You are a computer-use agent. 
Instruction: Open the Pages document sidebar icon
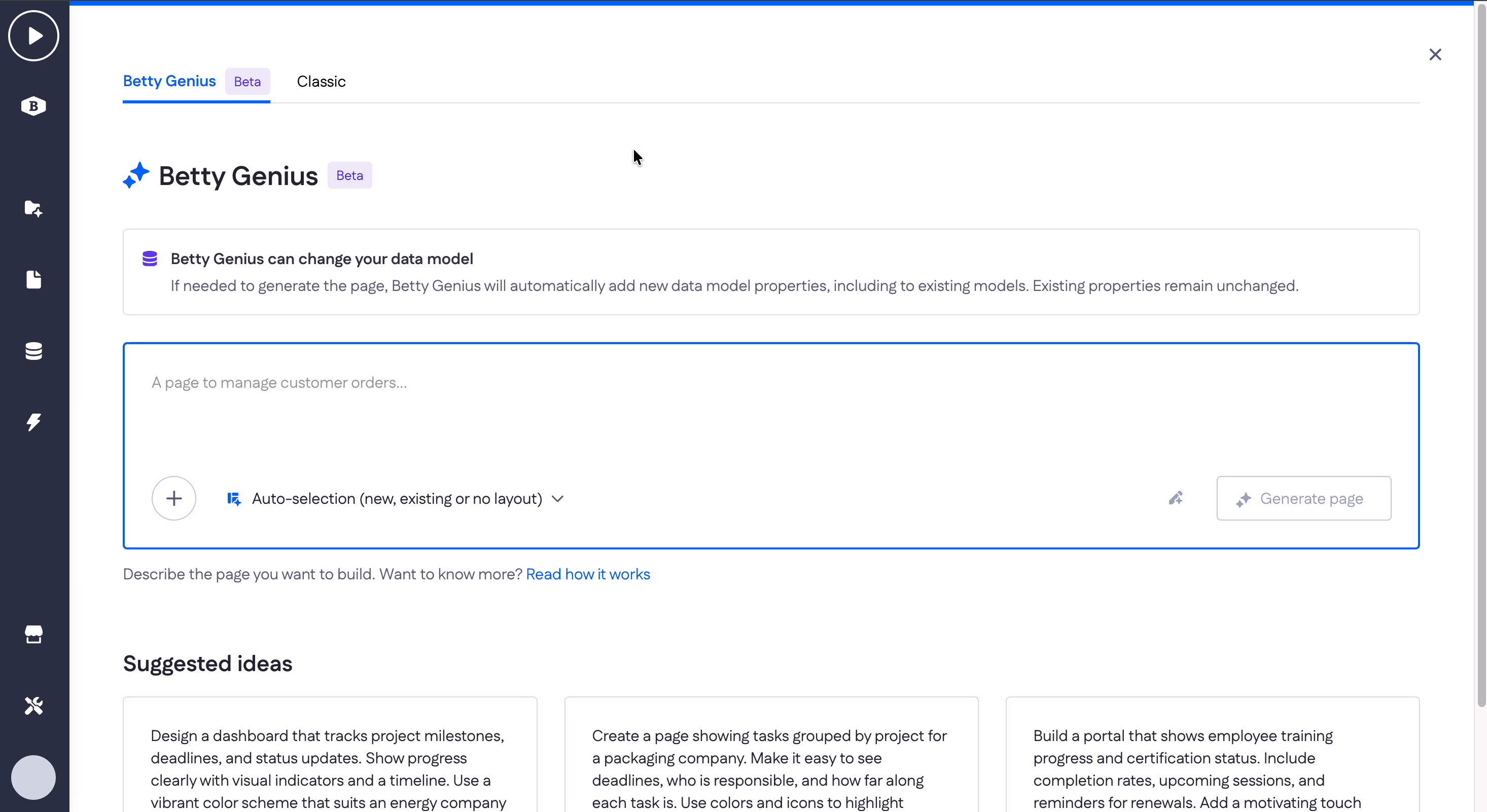click(33, 279)
